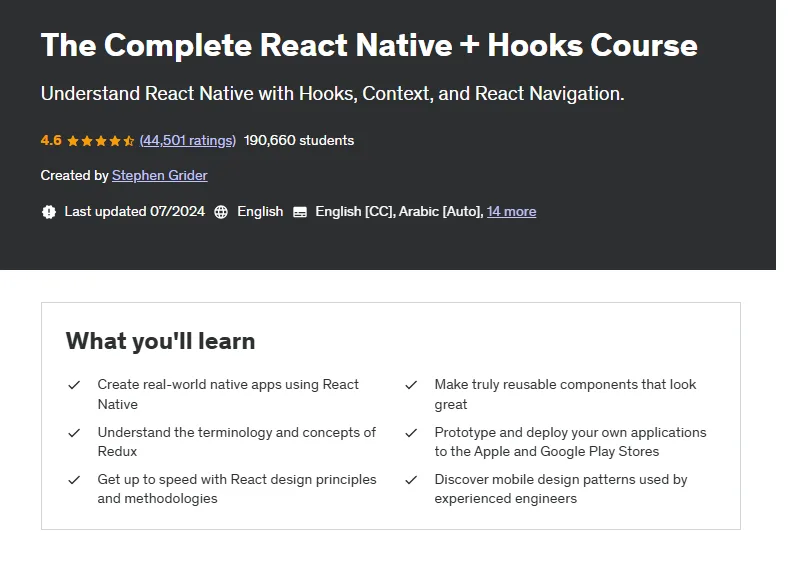Click the 'English' course language text

260,212
